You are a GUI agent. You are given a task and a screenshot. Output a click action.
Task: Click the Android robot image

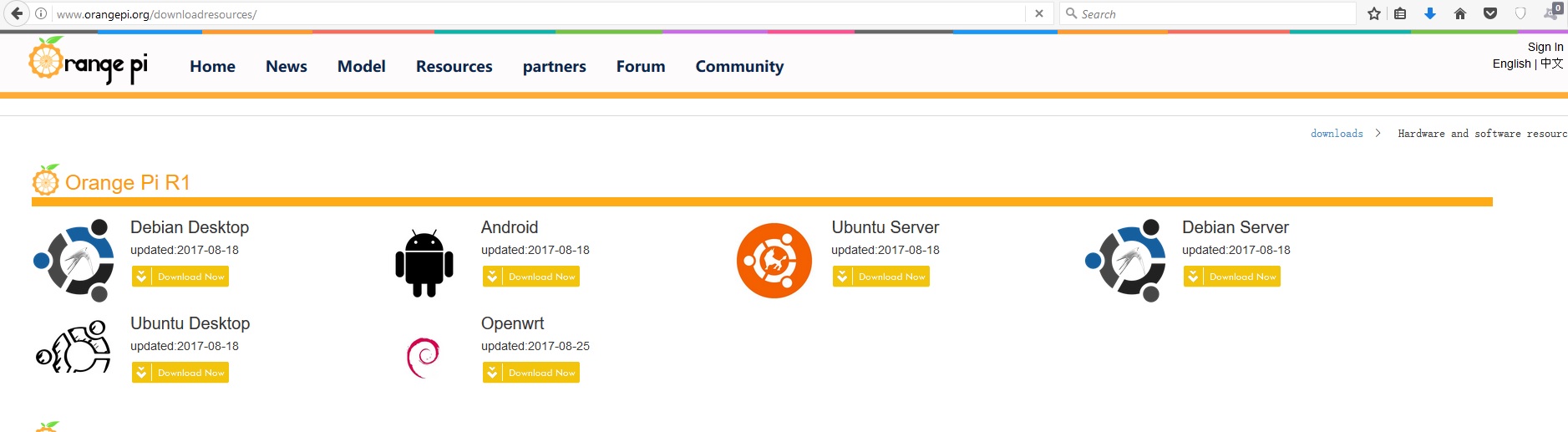[424, 263]
